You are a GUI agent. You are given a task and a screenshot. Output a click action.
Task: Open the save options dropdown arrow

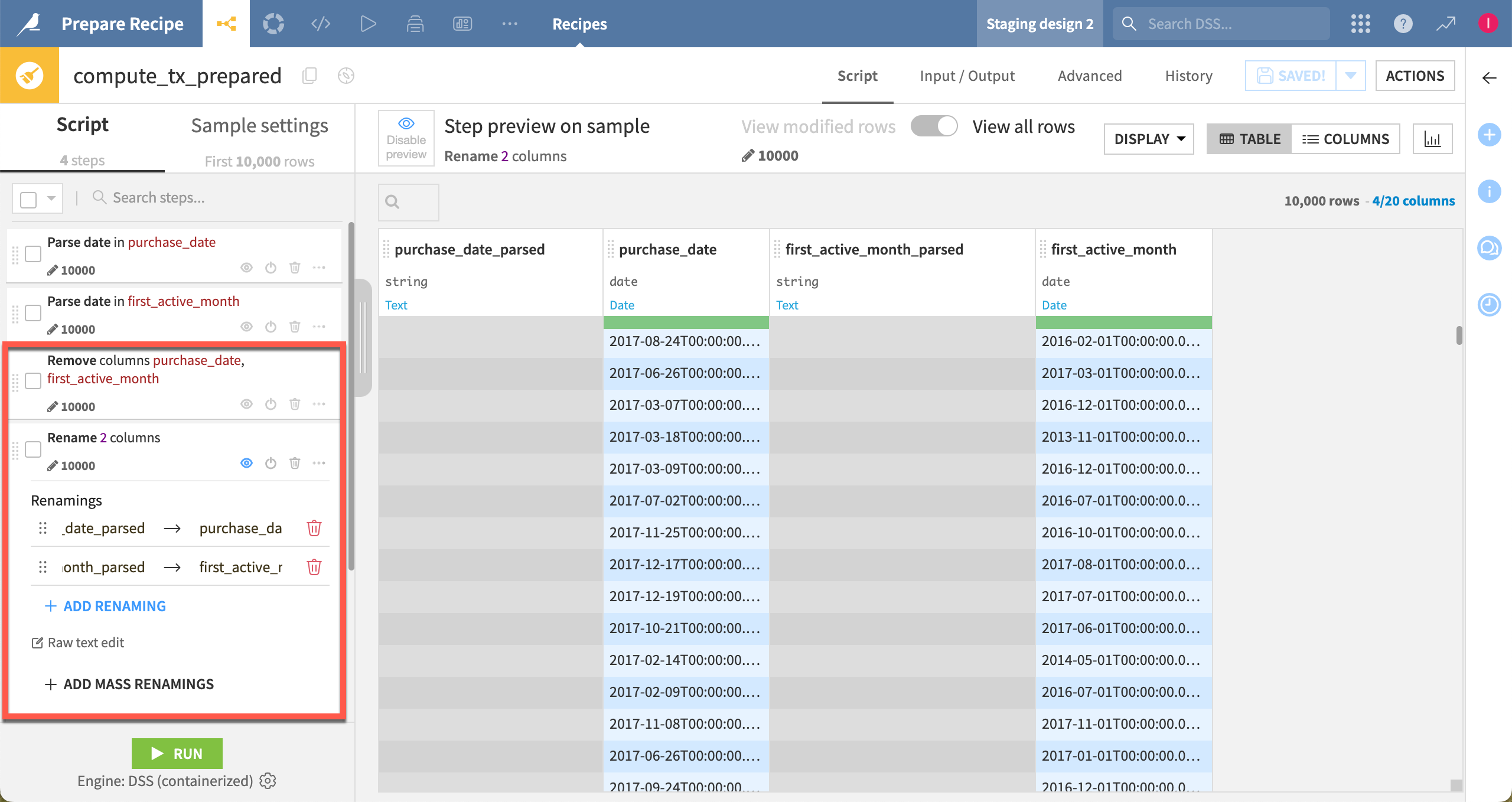pyautogui.click(x=1351, y=76)
